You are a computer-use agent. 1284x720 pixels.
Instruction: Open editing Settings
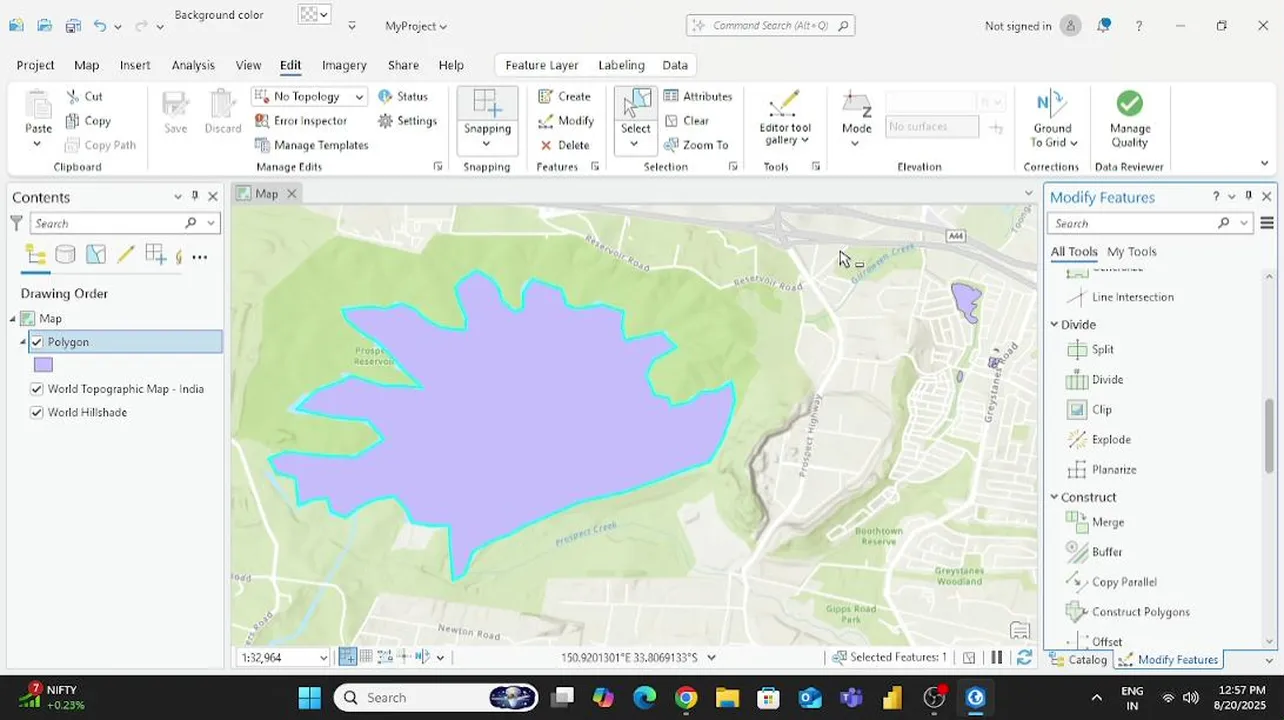407,120
